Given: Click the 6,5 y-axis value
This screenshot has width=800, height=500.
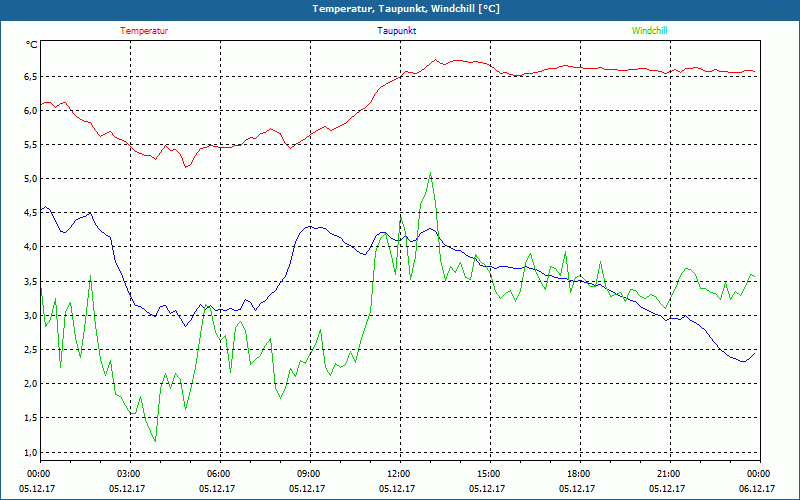Looking at the screenshot, I should [x=31, y=77].
